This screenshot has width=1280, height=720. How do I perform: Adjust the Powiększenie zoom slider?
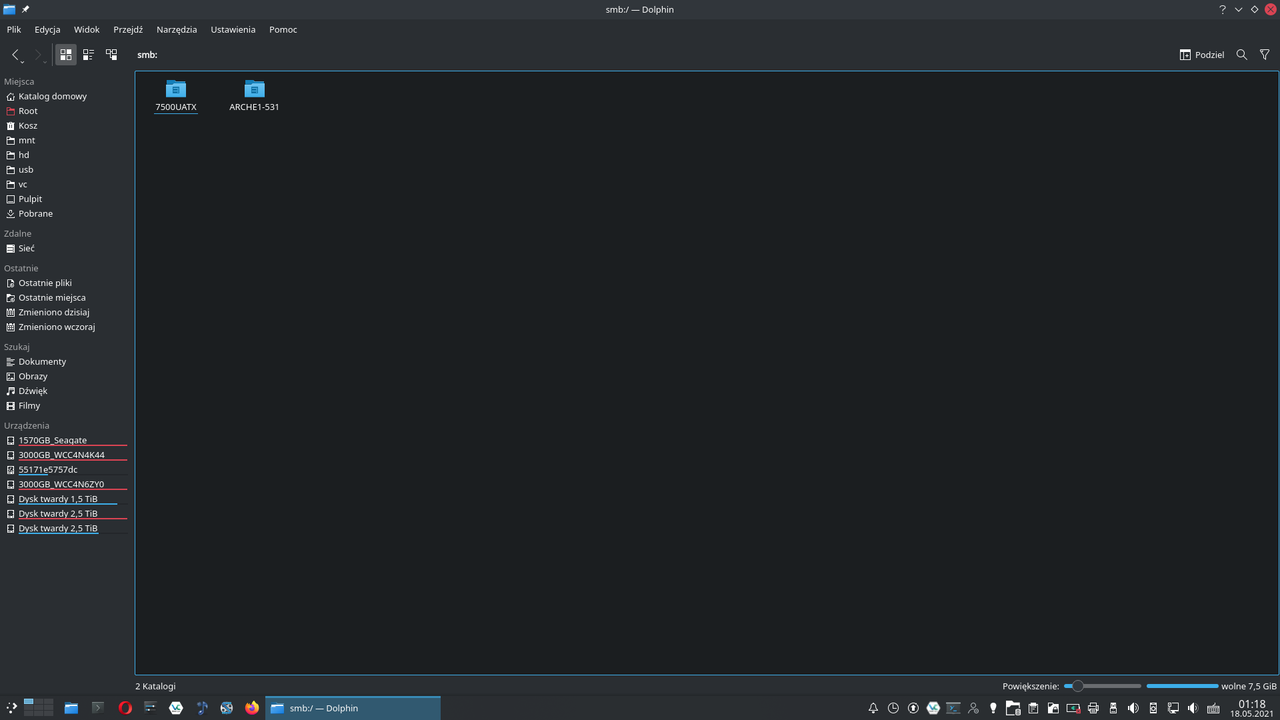point(1102,686)
